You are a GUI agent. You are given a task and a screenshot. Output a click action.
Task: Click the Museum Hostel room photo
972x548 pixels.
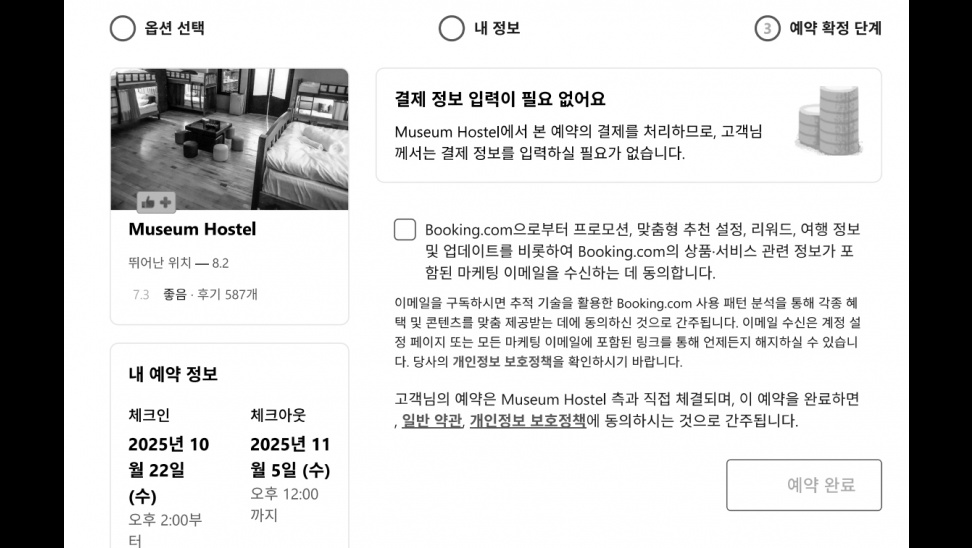(x=229, y=139)
